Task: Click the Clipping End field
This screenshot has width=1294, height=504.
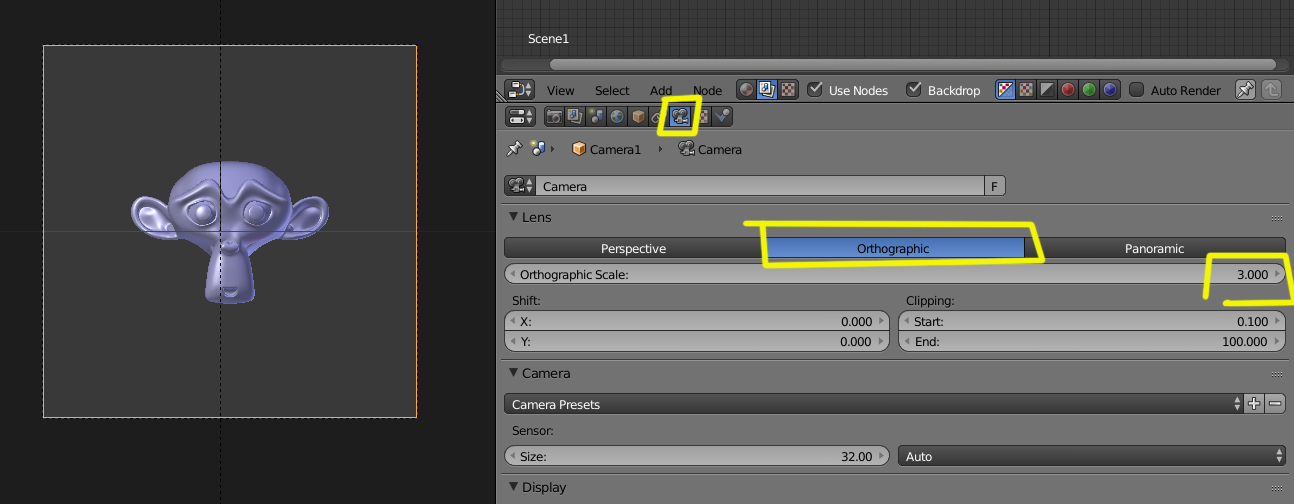Action: (1091, 341)
